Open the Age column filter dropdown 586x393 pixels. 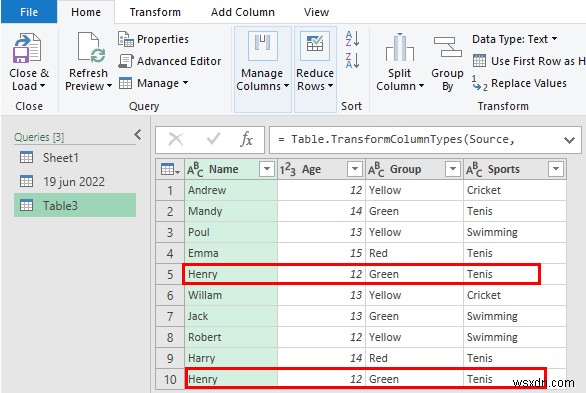coord(355,169)
